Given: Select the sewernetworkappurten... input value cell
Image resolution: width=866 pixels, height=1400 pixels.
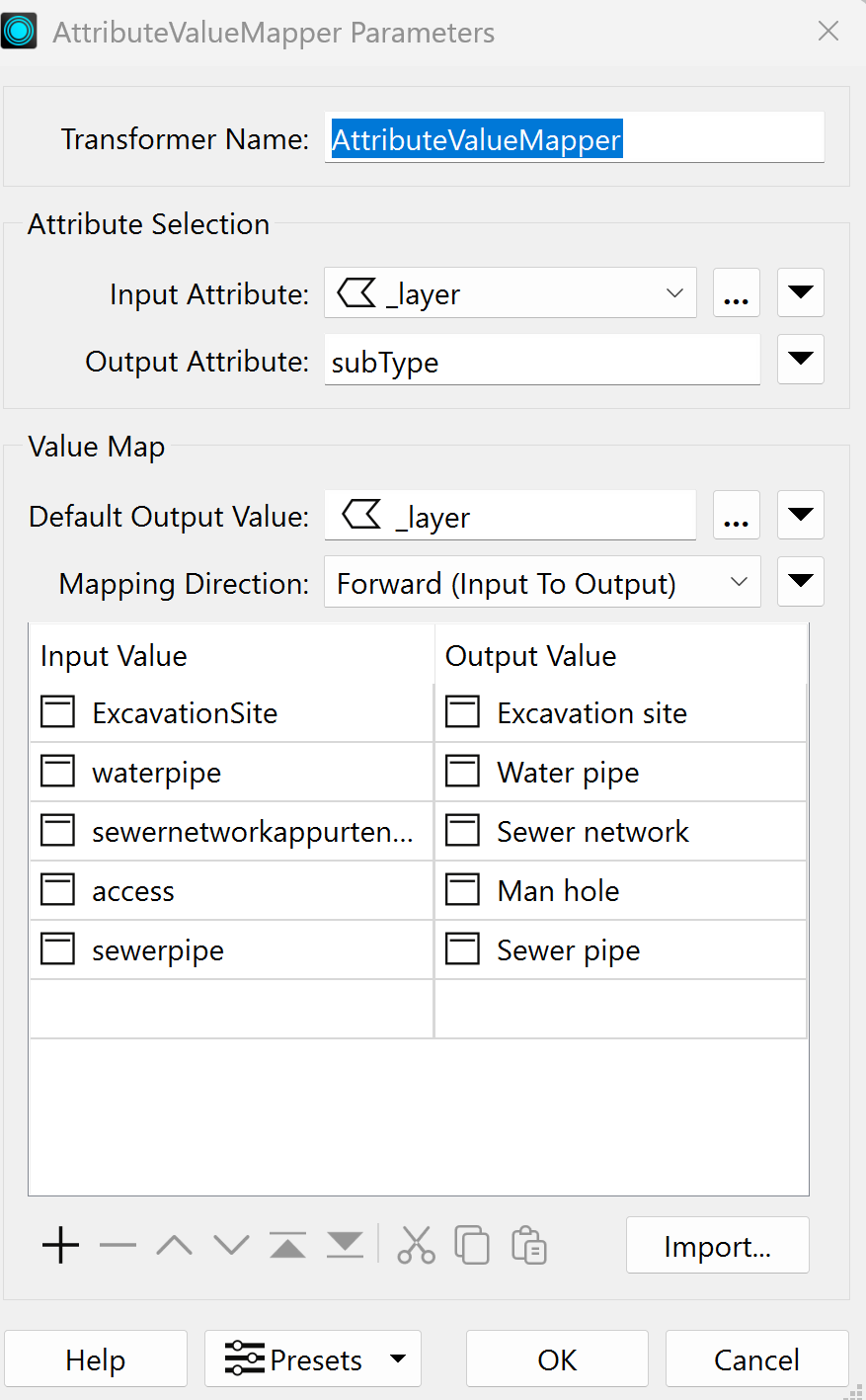Looking at the screenshot, I should [x=231, y=831].
